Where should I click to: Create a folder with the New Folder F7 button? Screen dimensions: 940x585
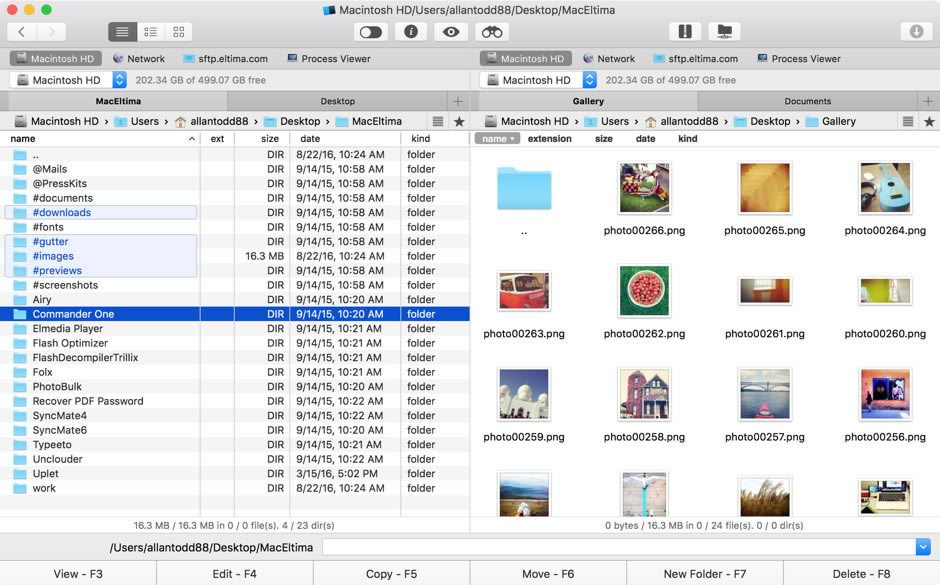click(x=705, y=573)
